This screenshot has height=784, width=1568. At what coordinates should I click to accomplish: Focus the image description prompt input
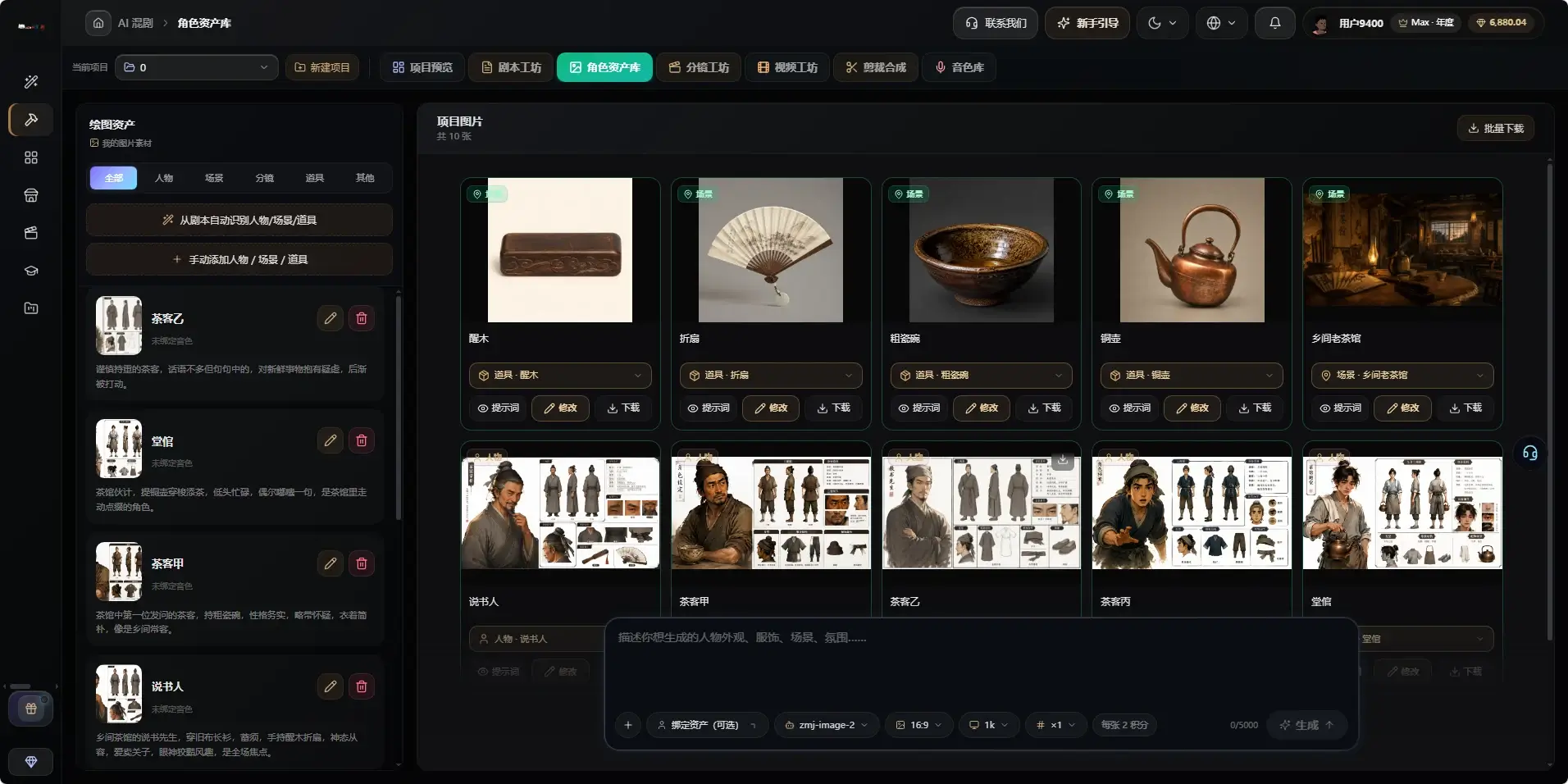981,664
